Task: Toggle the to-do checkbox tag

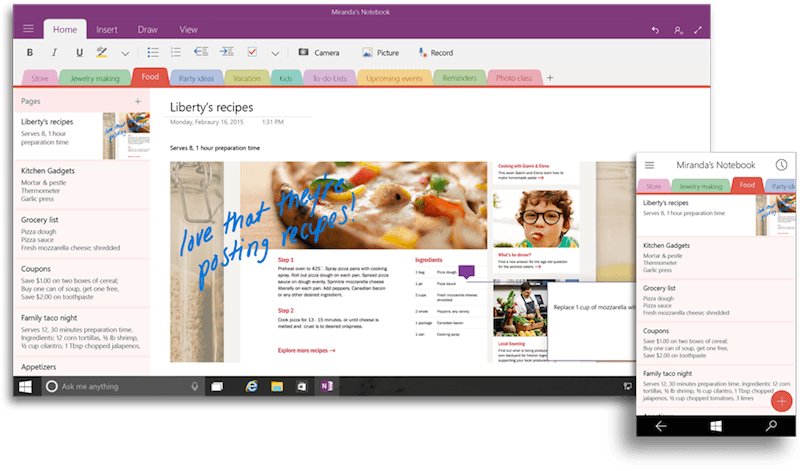Action: [251, 52]
